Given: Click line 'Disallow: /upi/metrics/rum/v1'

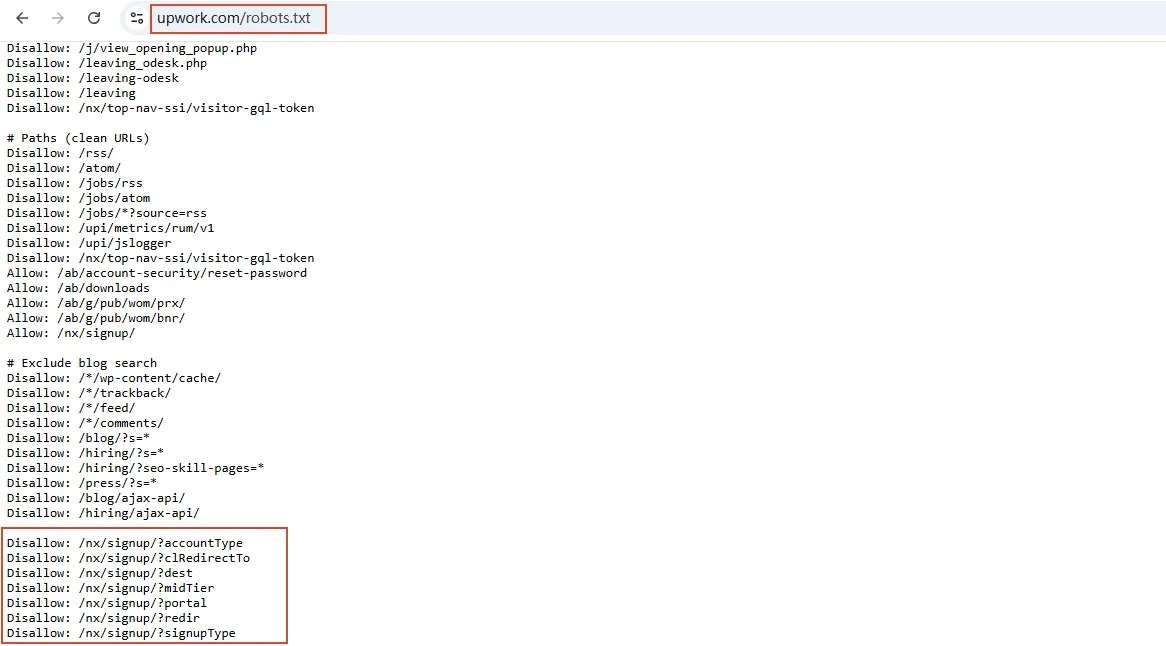Looking at the screenshot, I should point(111,228).
